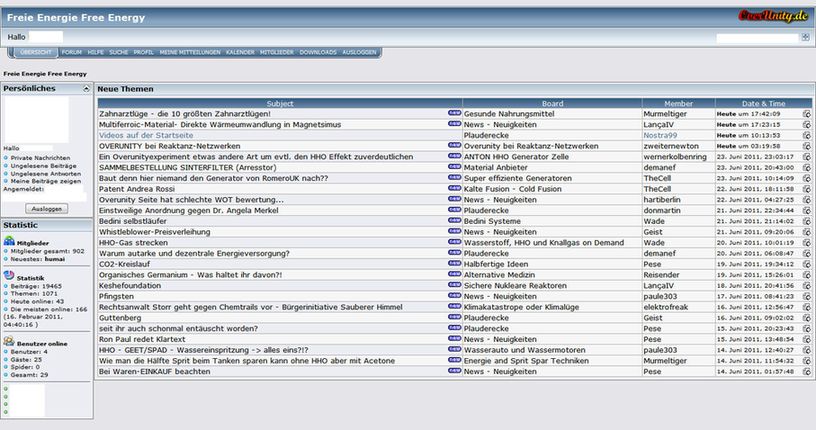Open the Private Nachrichten link
This screenshot has height=430, width=816.
tap(40, 157)
